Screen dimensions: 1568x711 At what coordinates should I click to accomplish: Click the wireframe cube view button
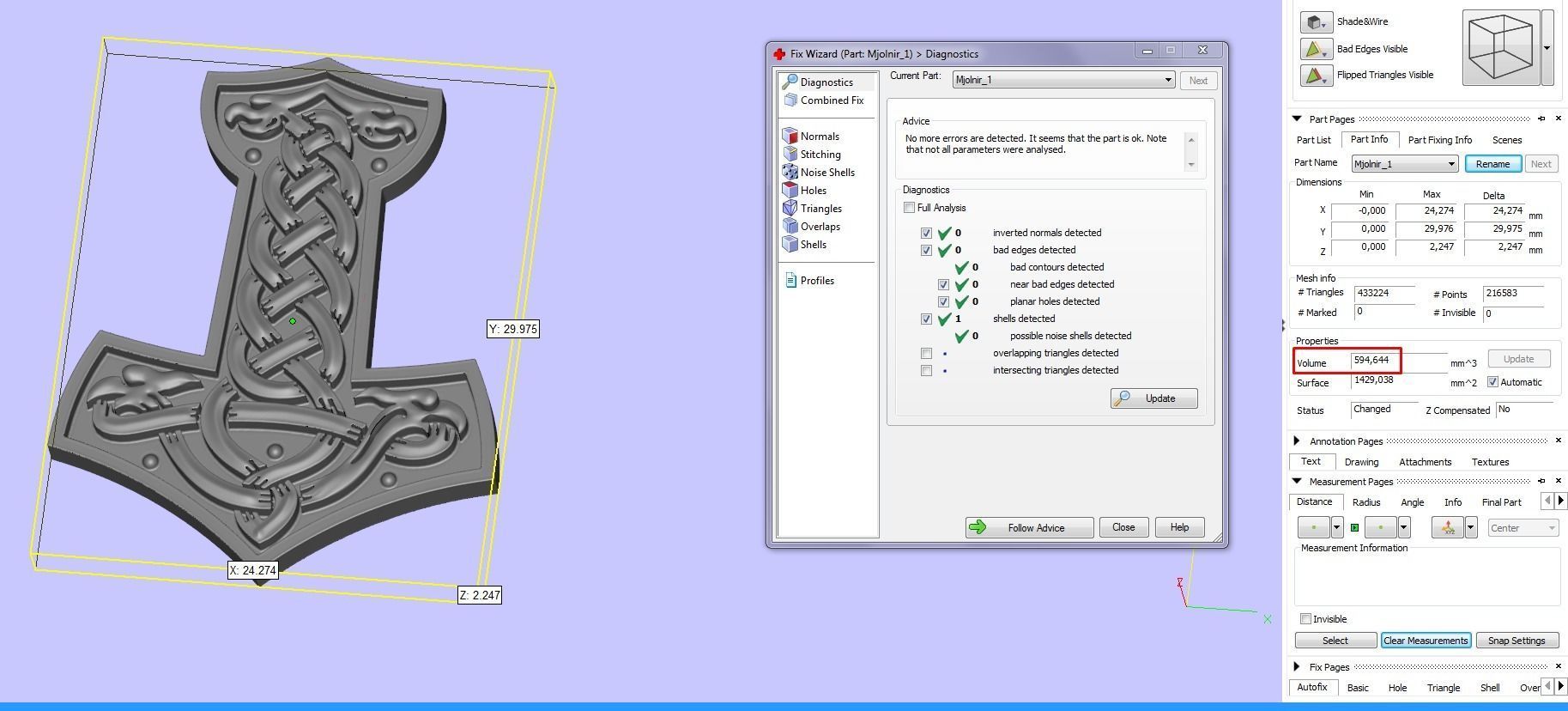tap(1500, 47)
